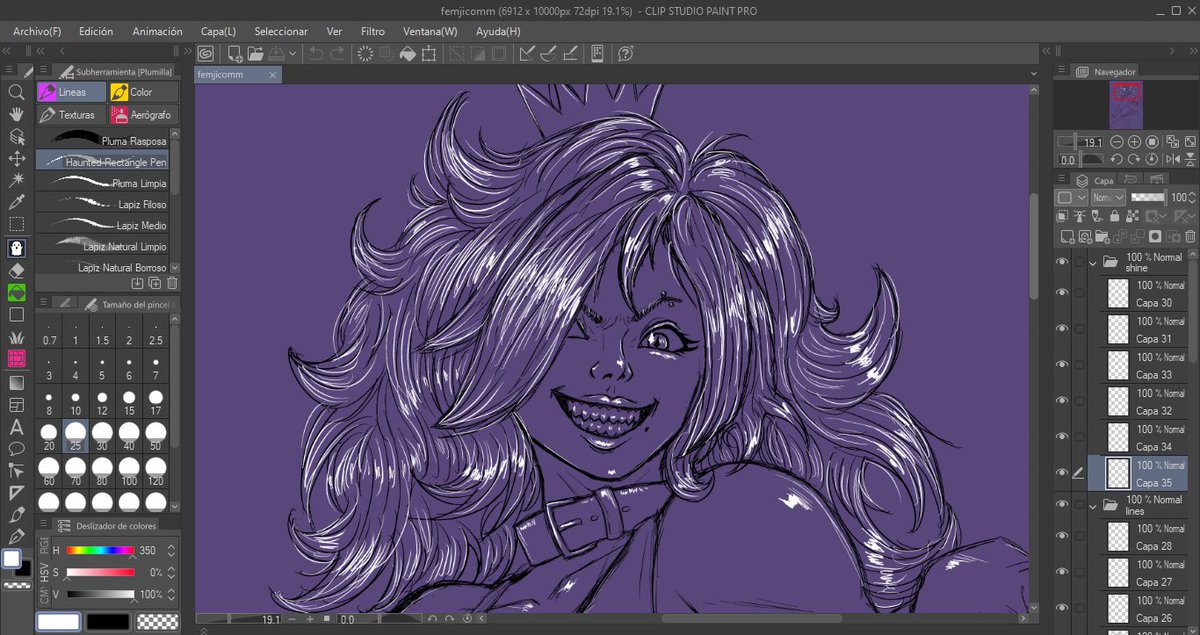
Task: Hide layer Capa 31
Action: pyautogui.click(x=1063, y=328)
